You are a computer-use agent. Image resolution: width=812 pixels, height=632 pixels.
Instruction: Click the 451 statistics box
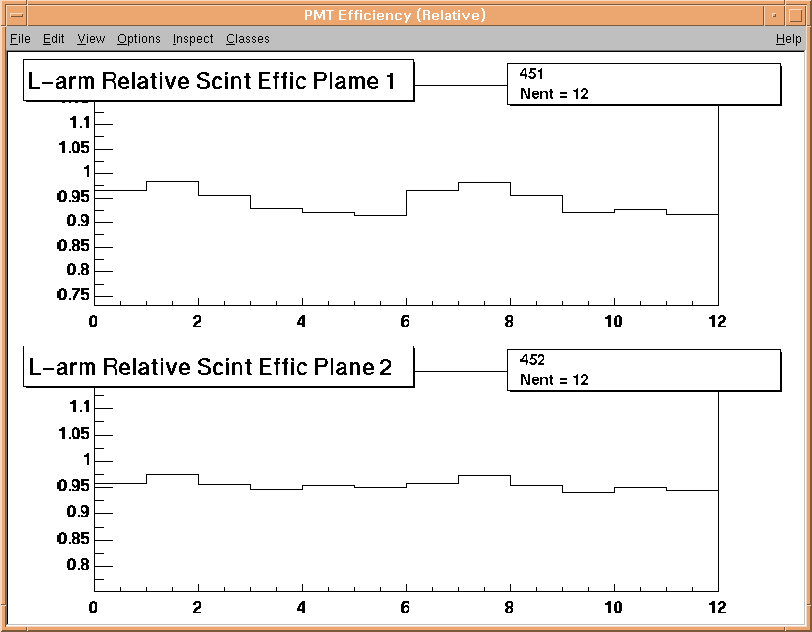[x=644, y=84]
